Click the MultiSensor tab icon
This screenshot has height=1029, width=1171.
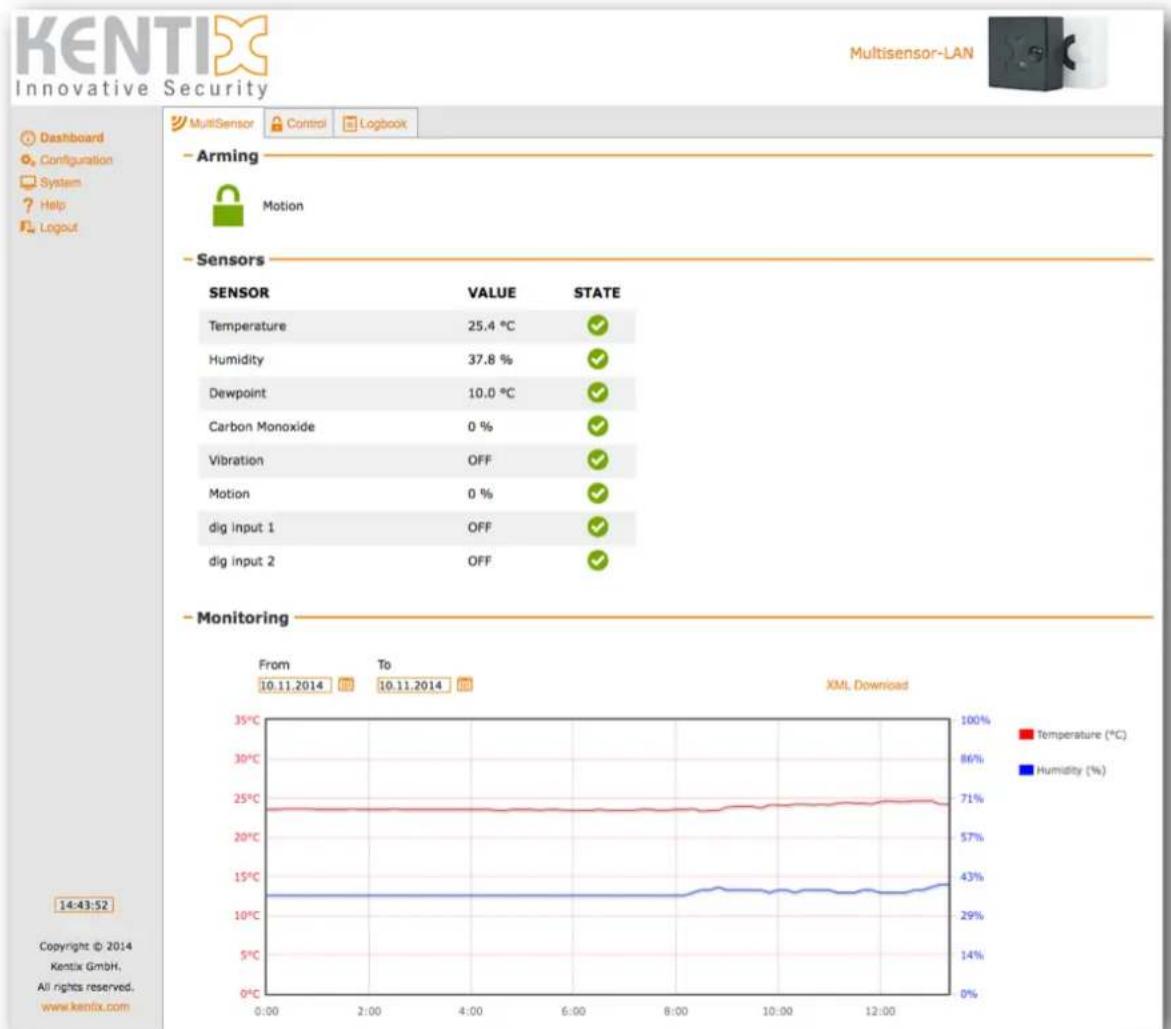[178, 122]
